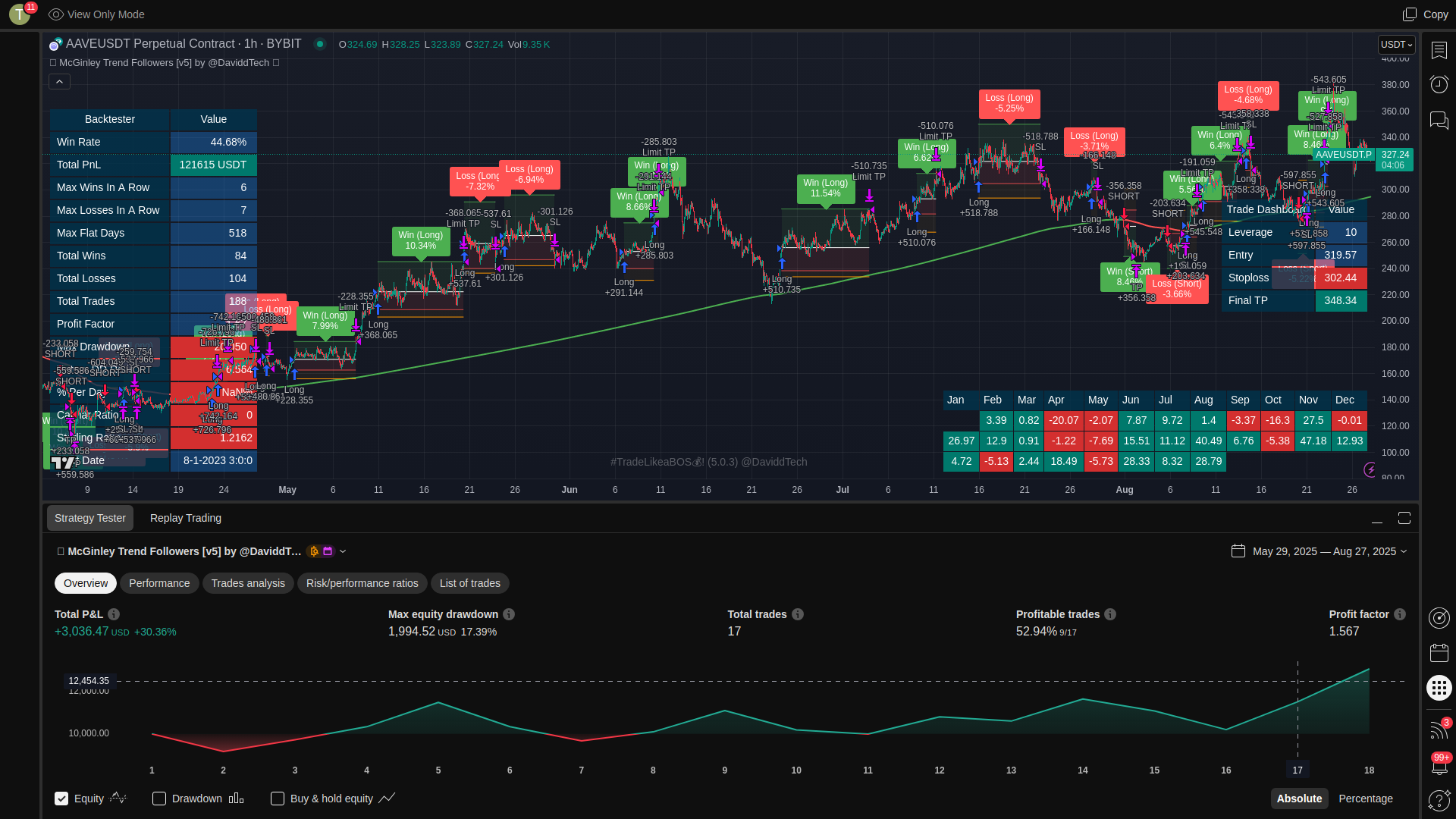Viewport: 1456px width, 819px height.
Task: Open the help question mark icon
Action: (x=1439, y=800)
